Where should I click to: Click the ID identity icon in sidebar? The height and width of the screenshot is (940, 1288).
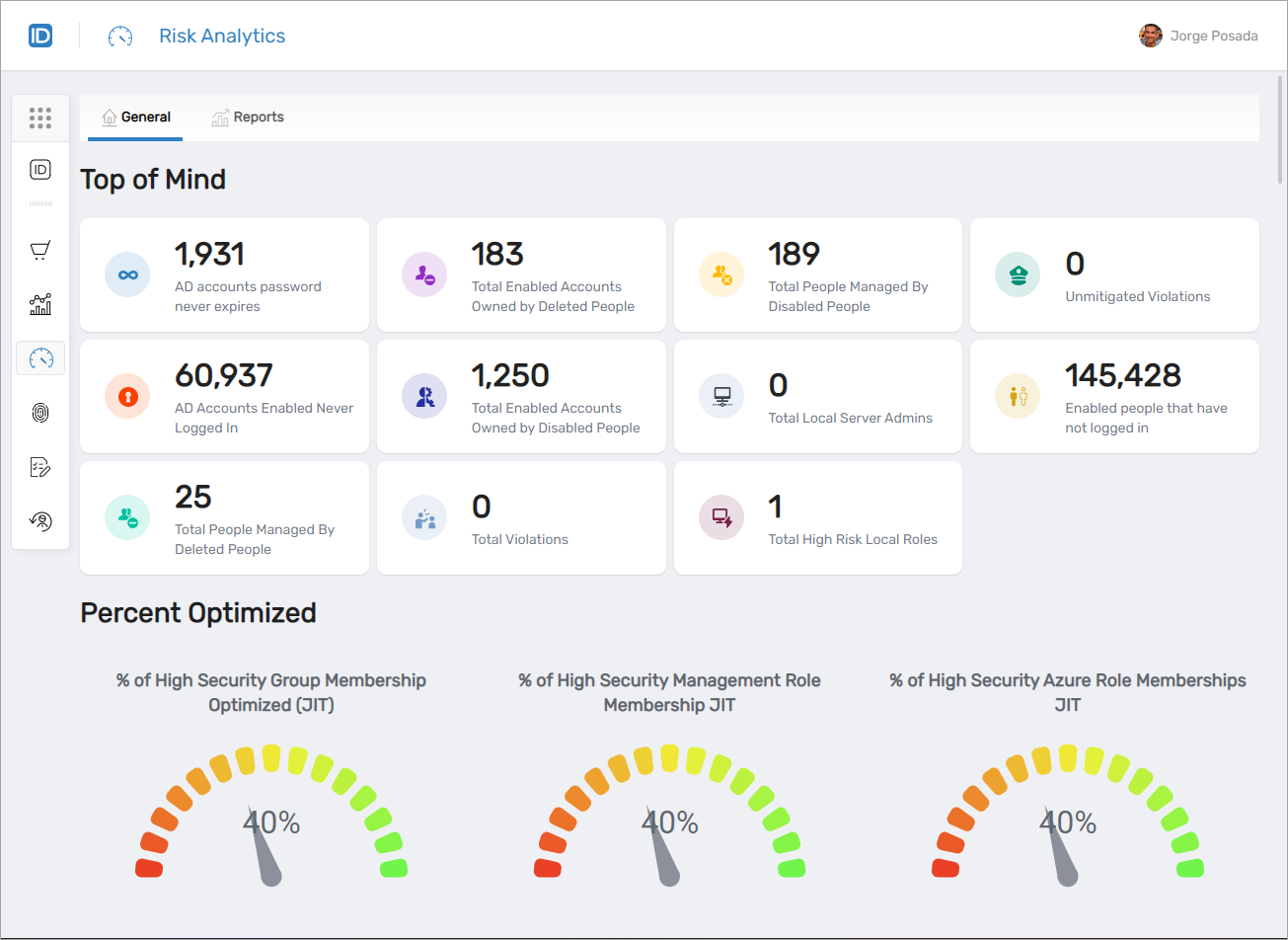[40, 170]
